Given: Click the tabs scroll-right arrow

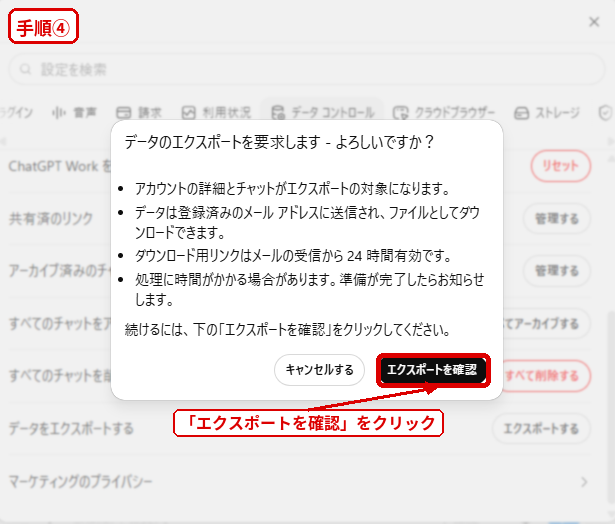Looking at the screenshot, I should [610, 141].
